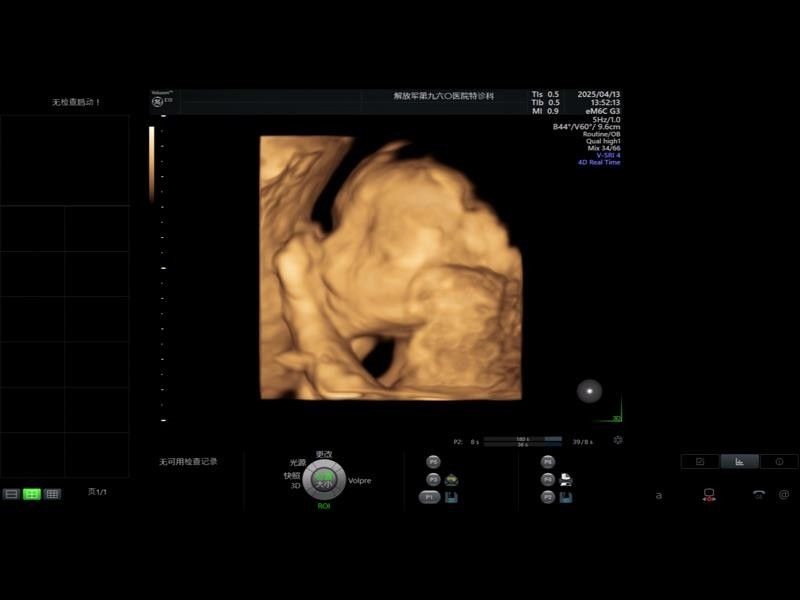Click the blue 4D Real Time label

(x=599, y=162)
